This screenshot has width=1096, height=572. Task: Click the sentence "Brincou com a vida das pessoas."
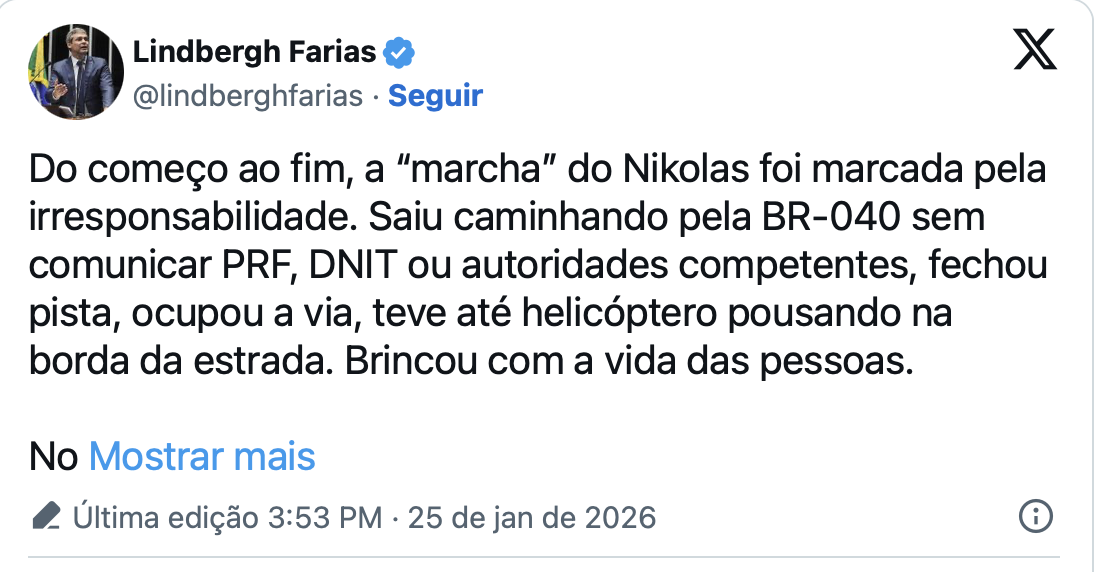(x=630, y=363)
